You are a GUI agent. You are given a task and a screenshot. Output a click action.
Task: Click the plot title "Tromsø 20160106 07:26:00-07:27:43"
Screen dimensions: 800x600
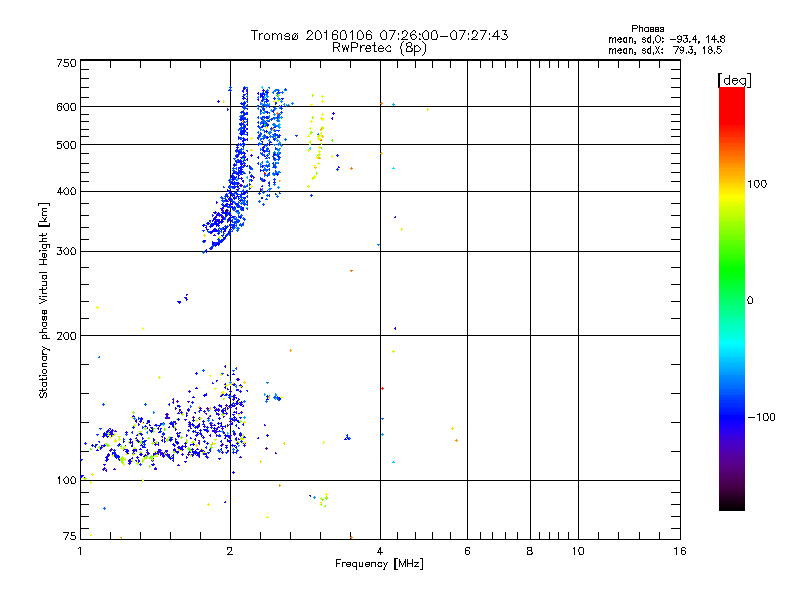point(379,35)
